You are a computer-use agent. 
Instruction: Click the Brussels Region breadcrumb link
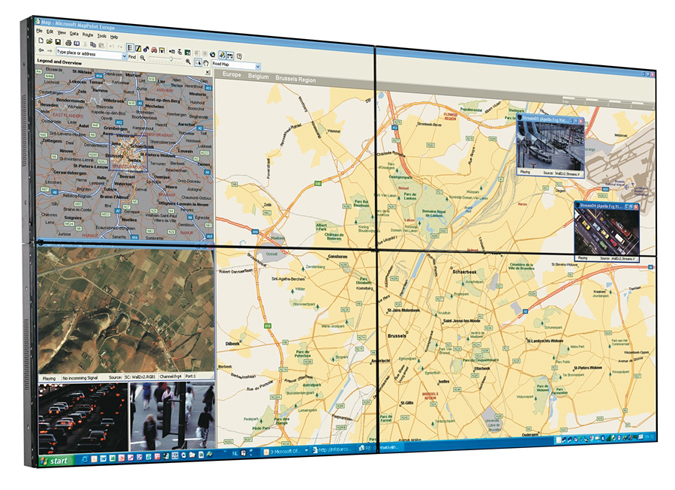click(301, 76)
